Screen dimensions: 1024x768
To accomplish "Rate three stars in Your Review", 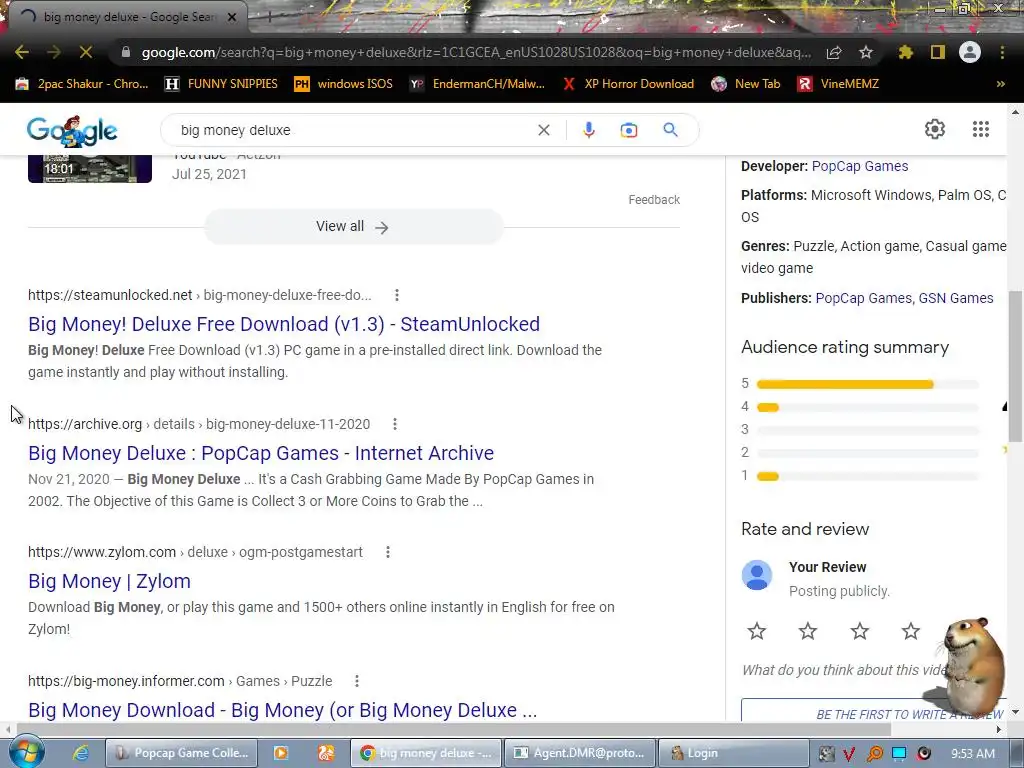I will [x=859, y=631].
